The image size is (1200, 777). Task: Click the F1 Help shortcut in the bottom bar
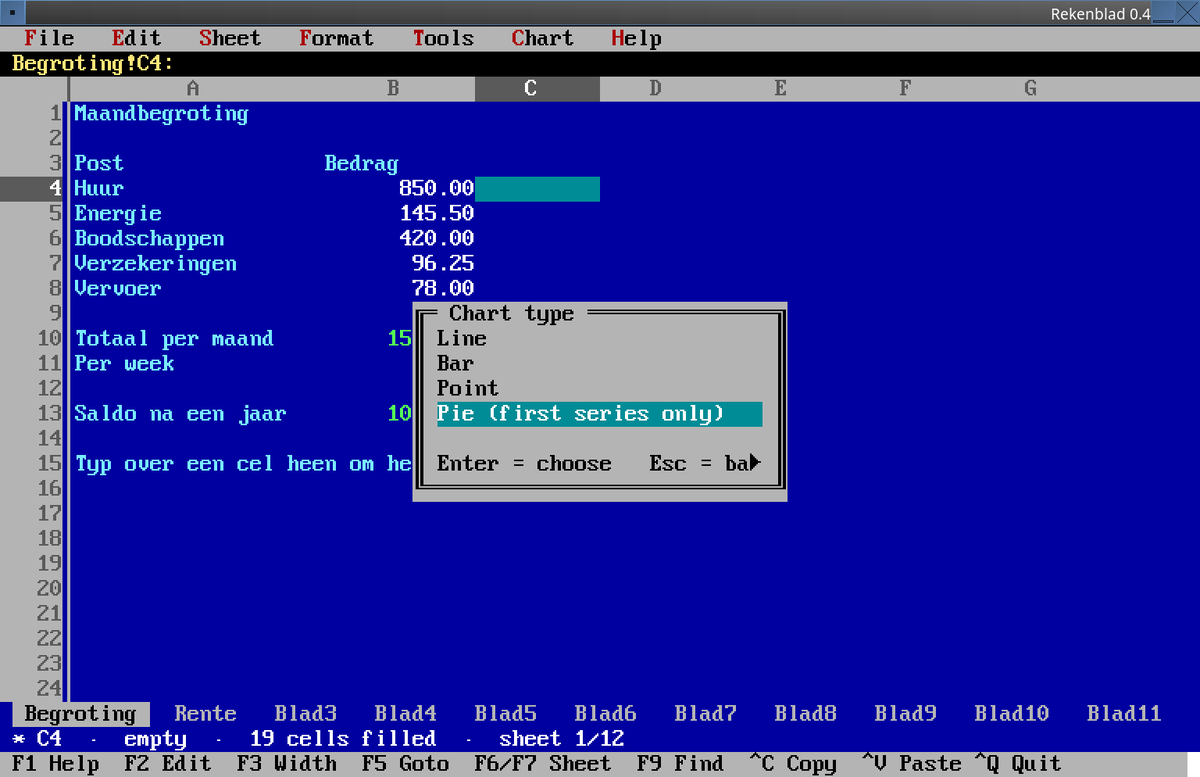pos(55,764)
